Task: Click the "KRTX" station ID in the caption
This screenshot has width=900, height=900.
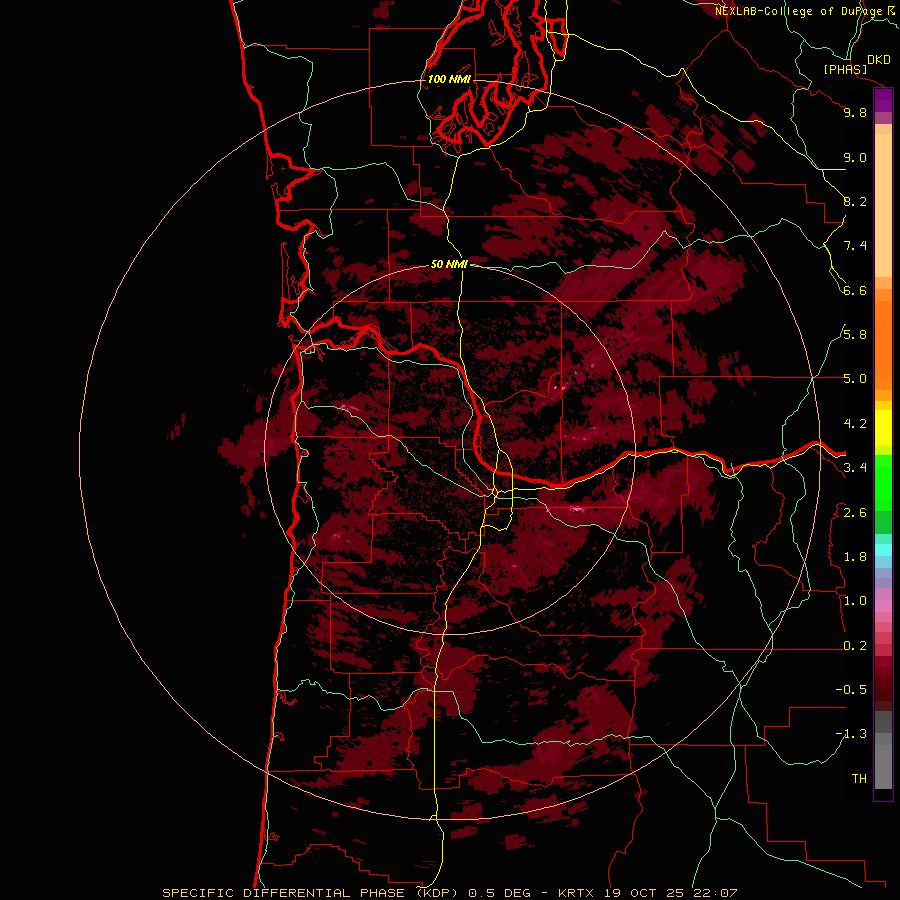Action: [575, 893]
